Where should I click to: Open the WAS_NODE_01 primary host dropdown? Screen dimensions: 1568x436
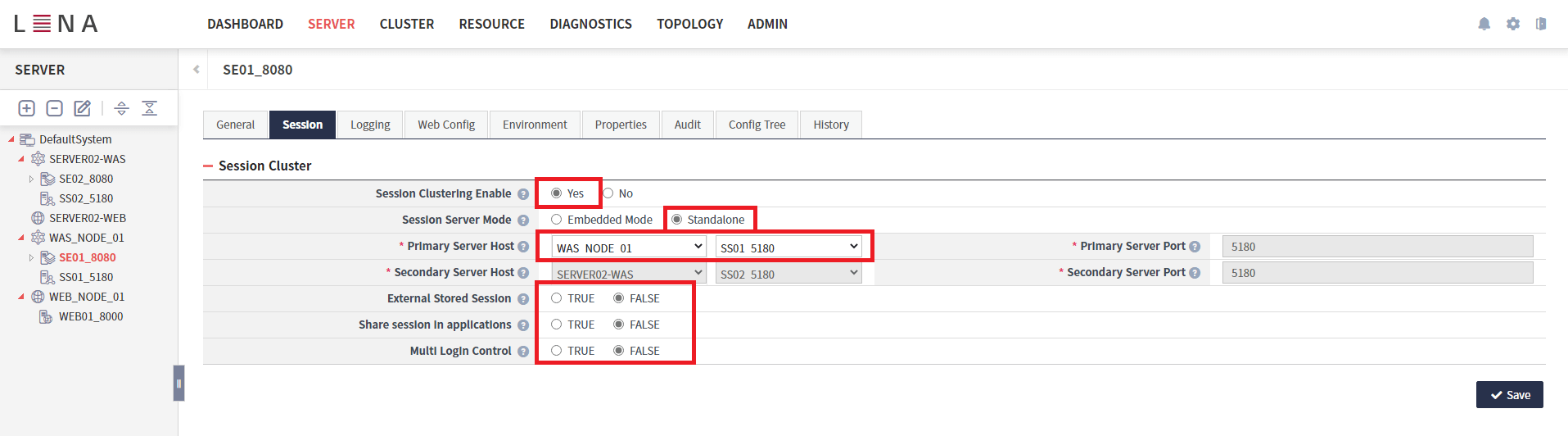[628, 247]
